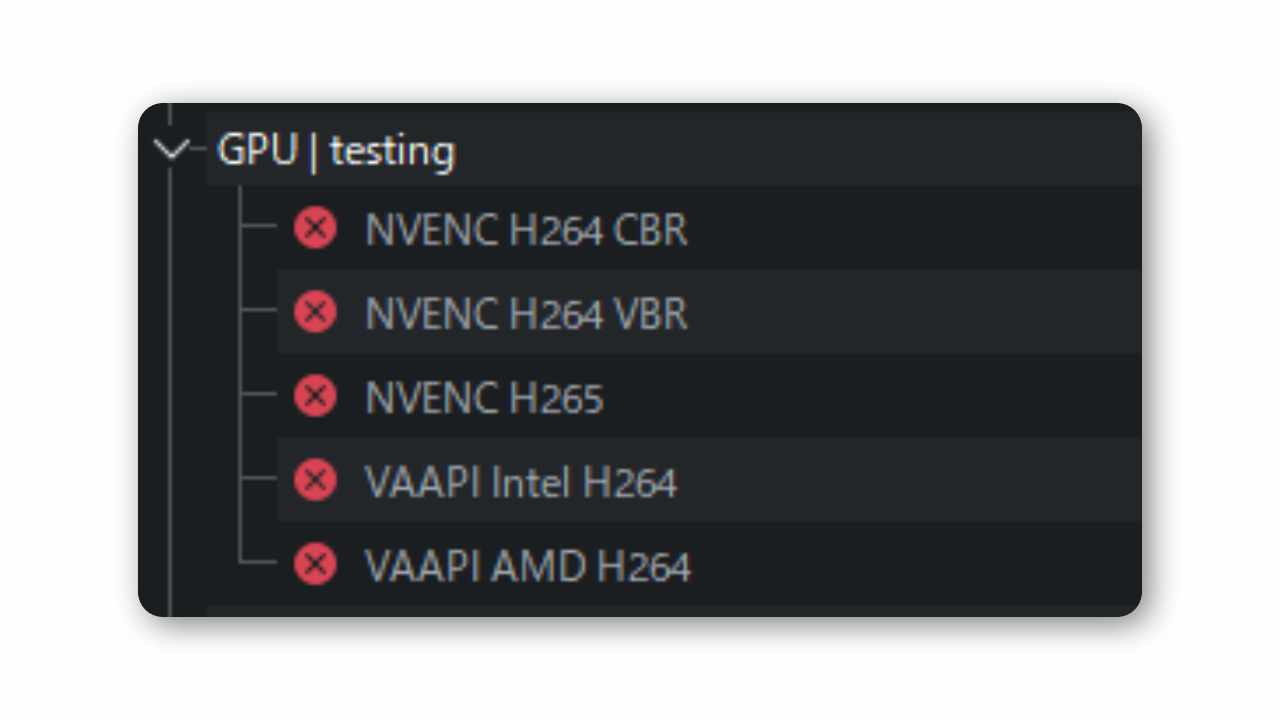
Task: Toggle the down arrow next to GPU
Action: (171, 150)
